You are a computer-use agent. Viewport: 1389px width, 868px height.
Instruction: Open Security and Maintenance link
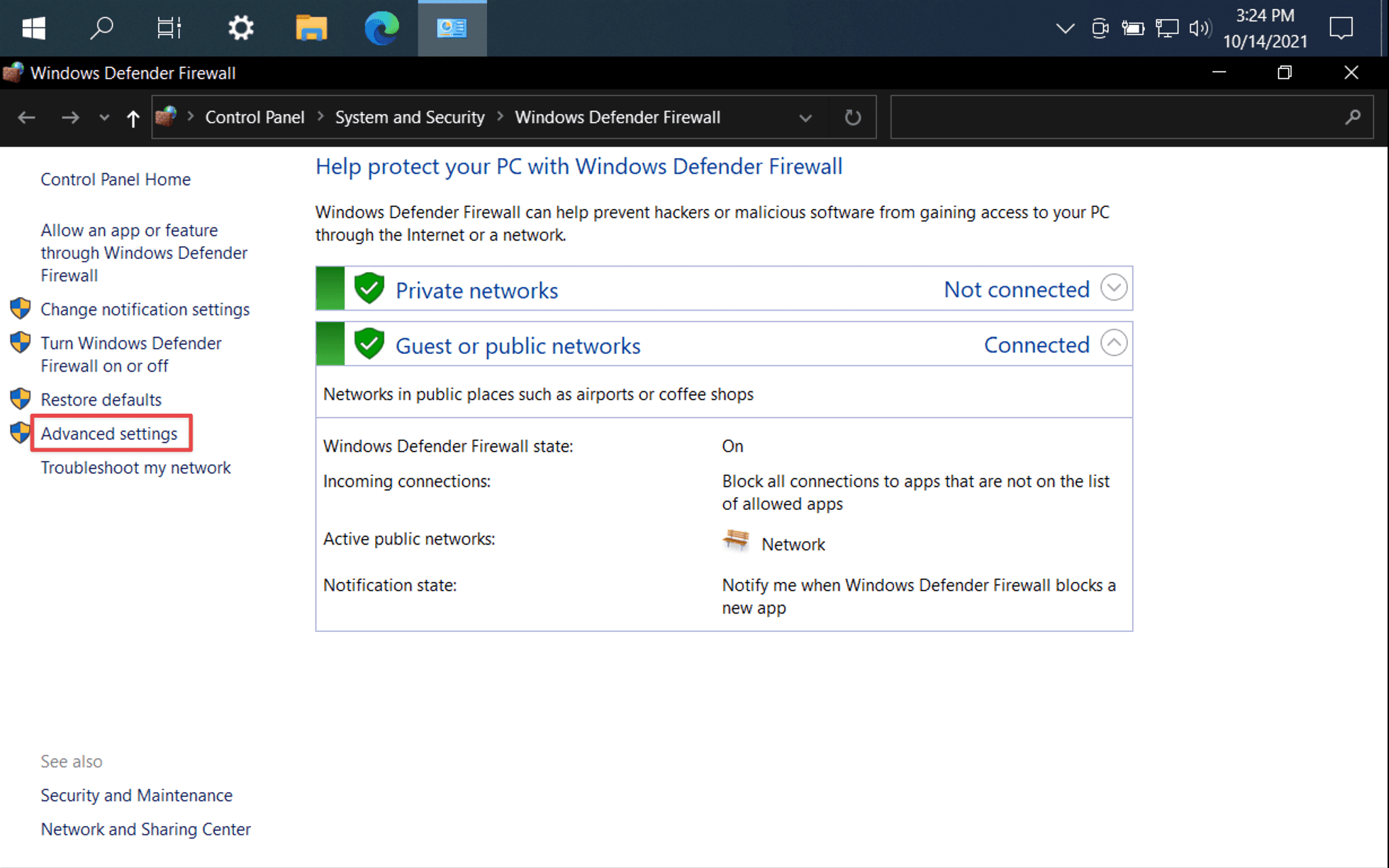pos(136,795)
